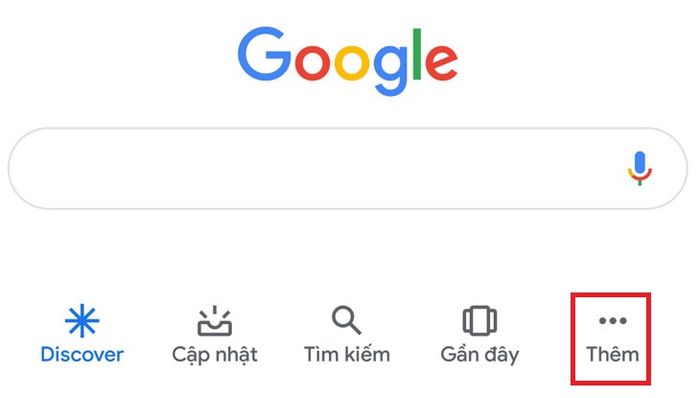Click the red letter e in logo
The width and height of the screenshot is (700, 398).
441,62
